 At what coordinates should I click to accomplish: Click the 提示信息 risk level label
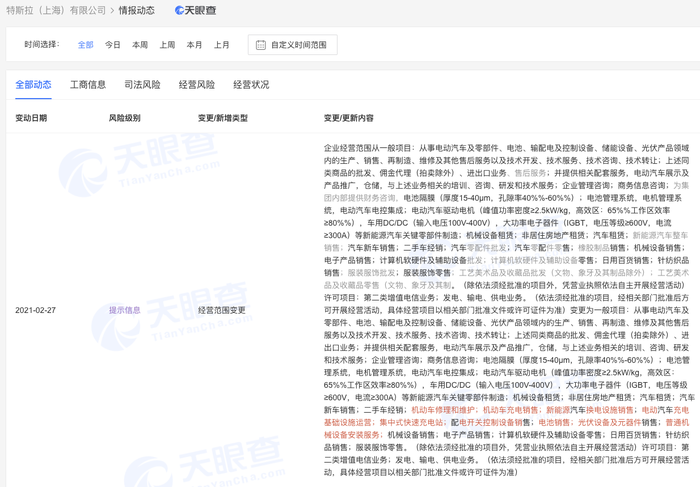(125, 310)
